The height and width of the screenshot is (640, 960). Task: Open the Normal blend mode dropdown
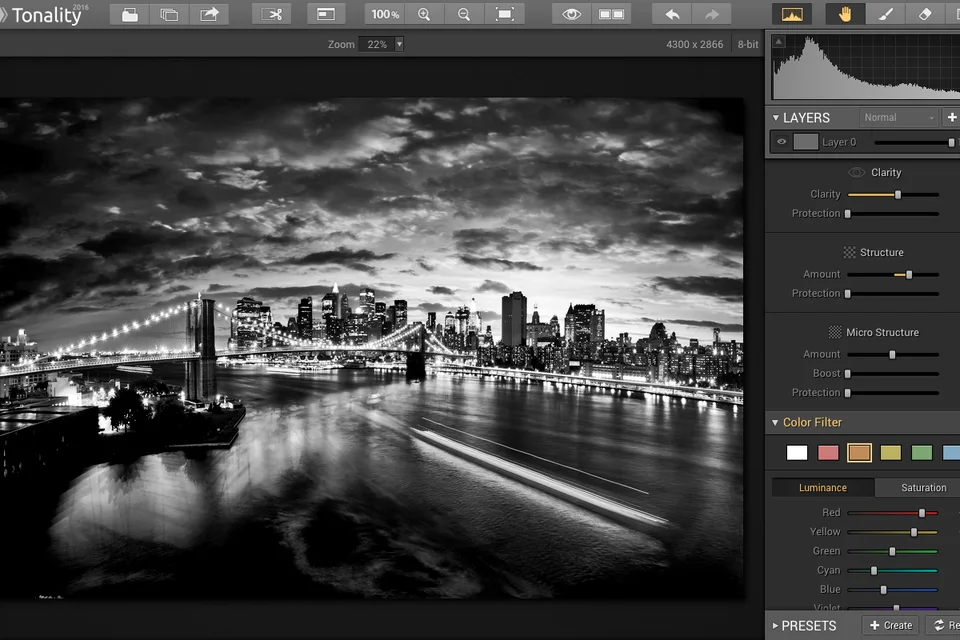pyautogui.click(x=899, y=118)
